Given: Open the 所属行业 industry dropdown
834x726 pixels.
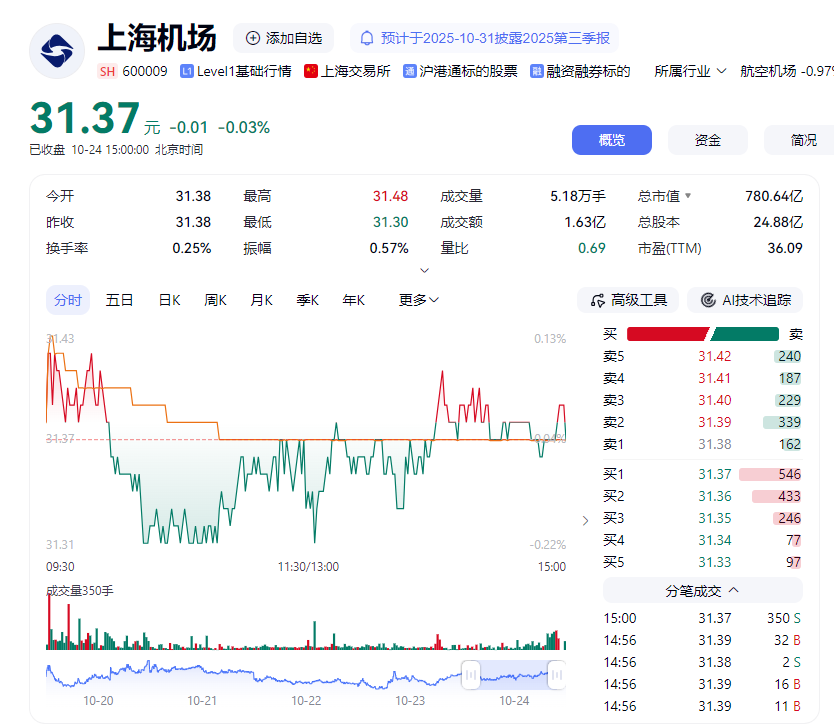Looking at the screenshot, I should pyautogui.click(x=689, y=72).
